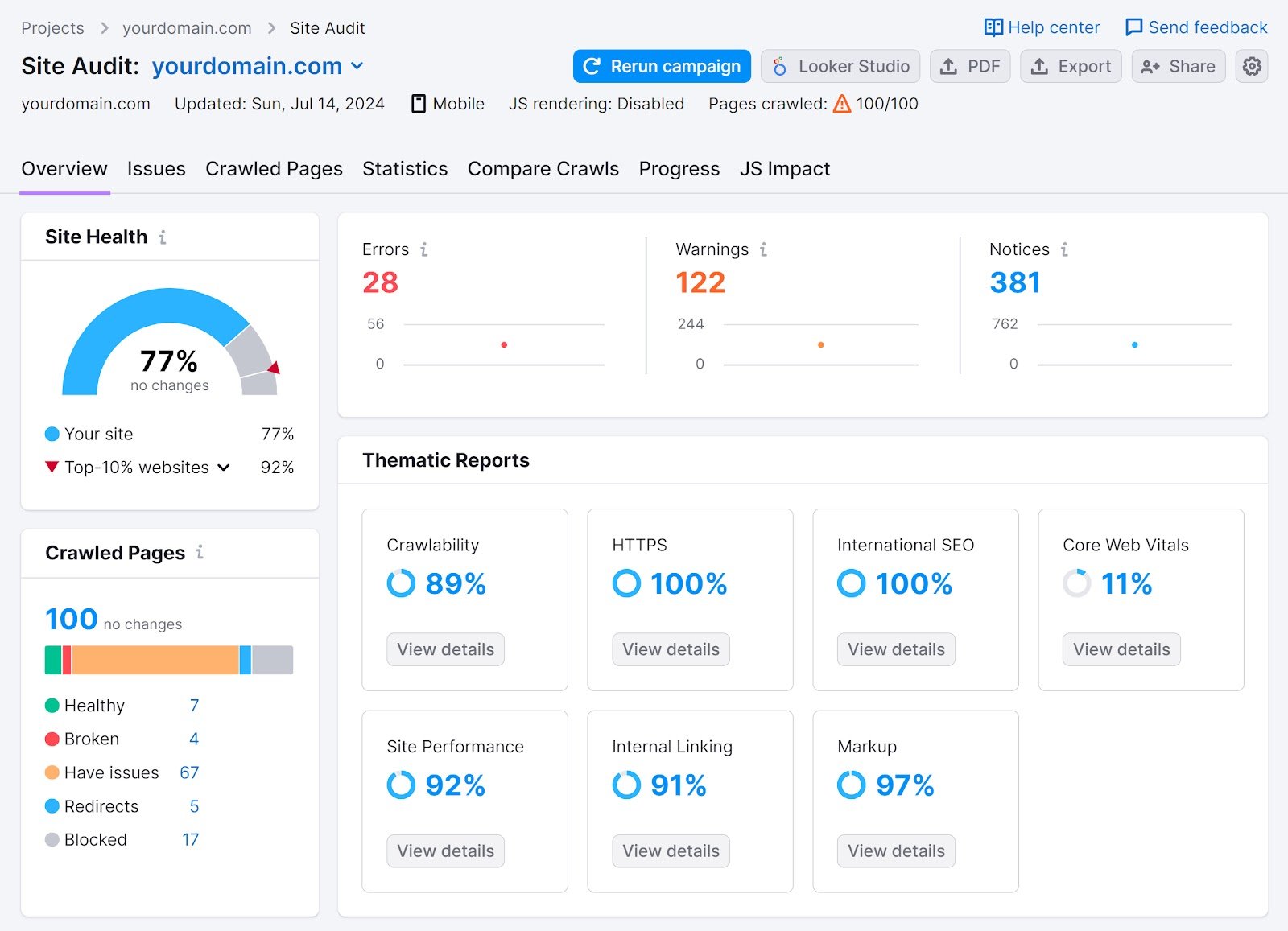Open the Looker Studio dropdown
The image size is (1288, 931).
(x=840, y=66)
